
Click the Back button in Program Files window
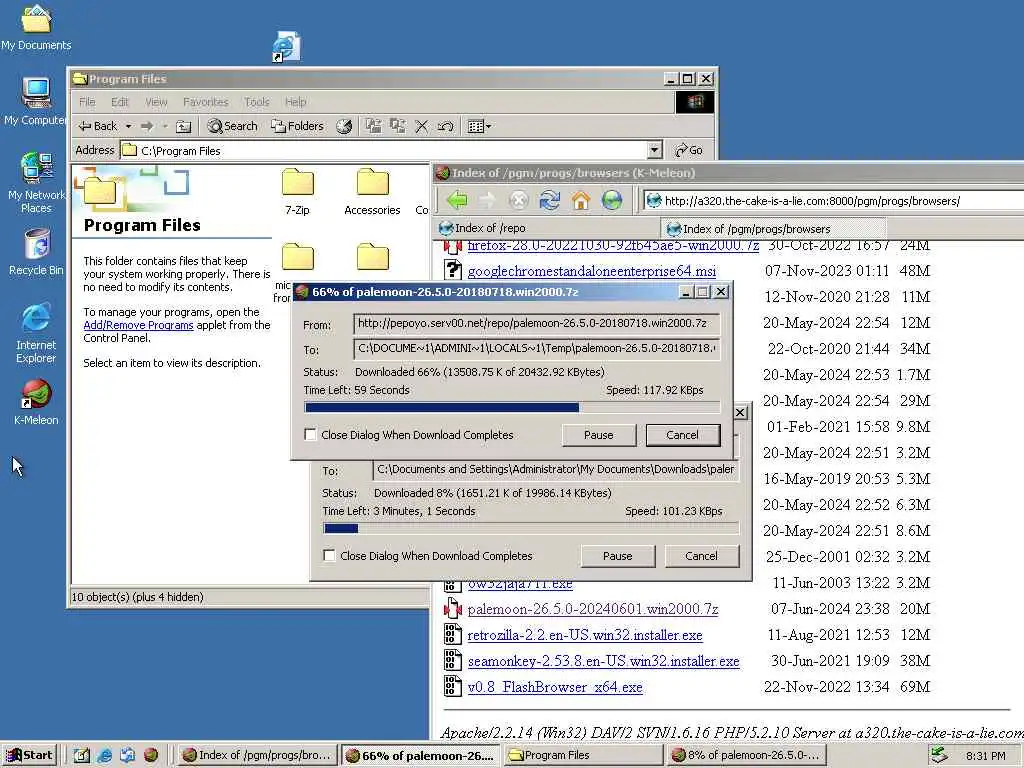tap(98, 126)
